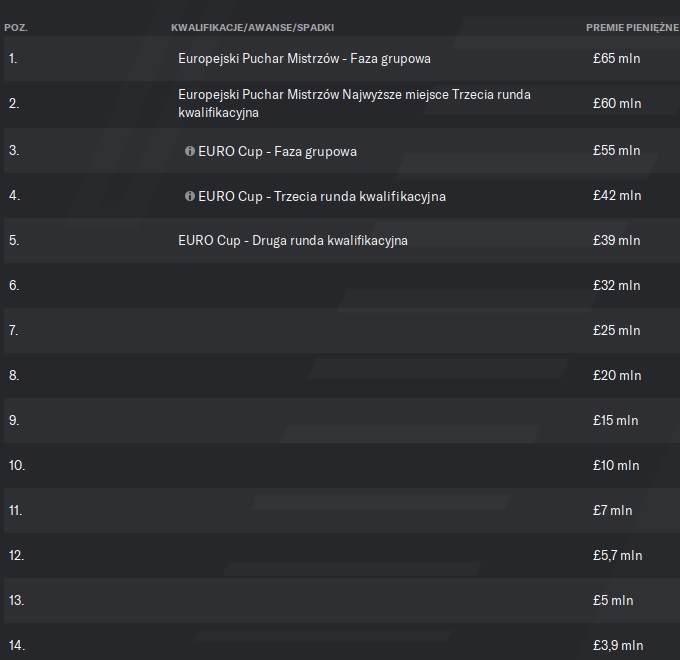The image size is (680, 660).
Task: Open EURO Cup - Trzecia runda kwalifikacyjna link
Action: pyautogui.click(x=322, y=196)
